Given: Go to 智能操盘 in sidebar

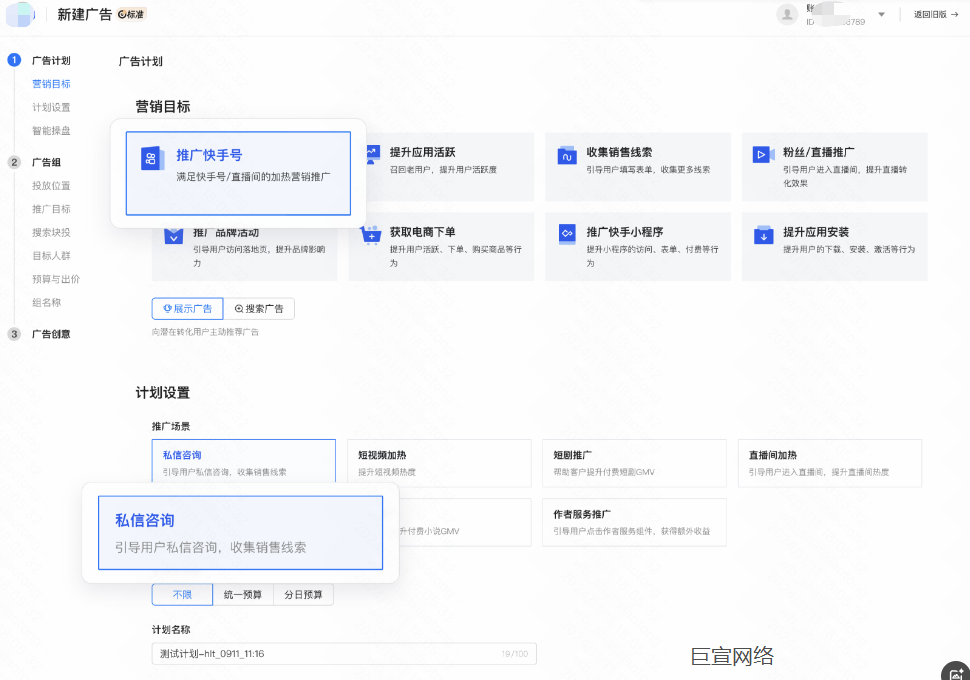Looking at the screenshot, I should tap(51, 131).
